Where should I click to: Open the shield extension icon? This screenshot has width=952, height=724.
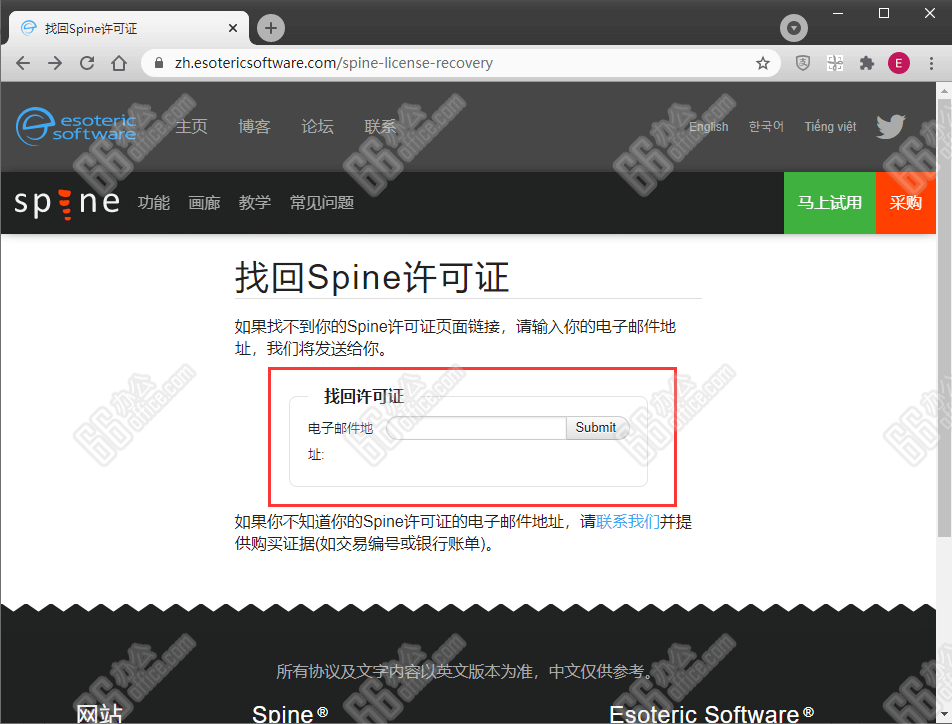tap(803, 63)
